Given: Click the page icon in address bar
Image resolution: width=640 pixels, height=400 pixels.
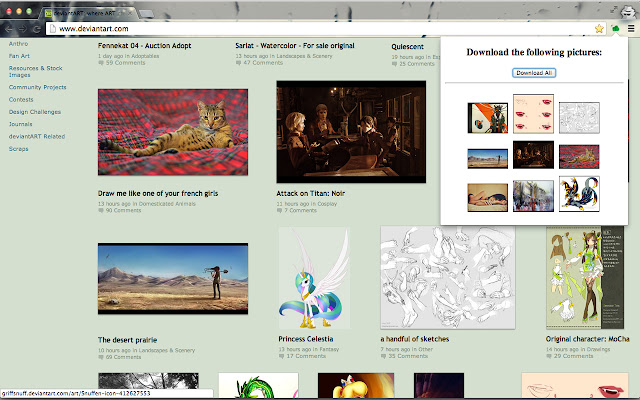Looking at the screenshot, I should [52, 29].
